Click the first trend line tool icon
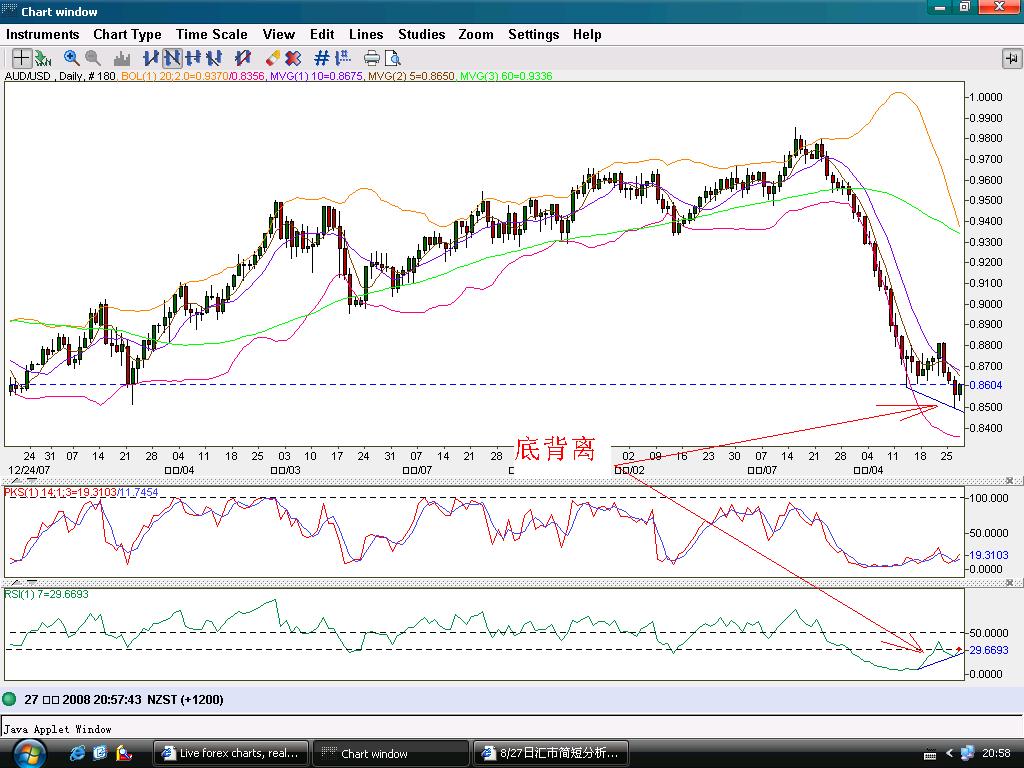The image size is (1024, 768). [x=151, y=58]
